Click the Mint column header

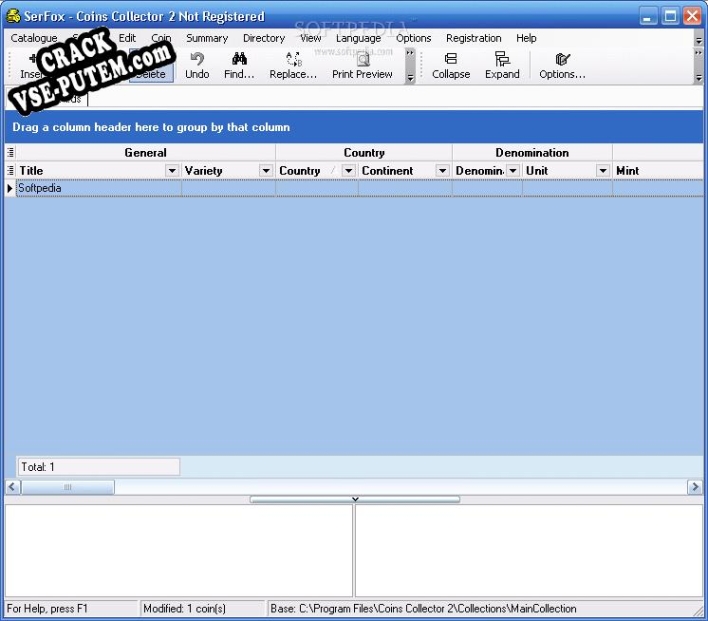pyautogui.click(x=657, y=171)
